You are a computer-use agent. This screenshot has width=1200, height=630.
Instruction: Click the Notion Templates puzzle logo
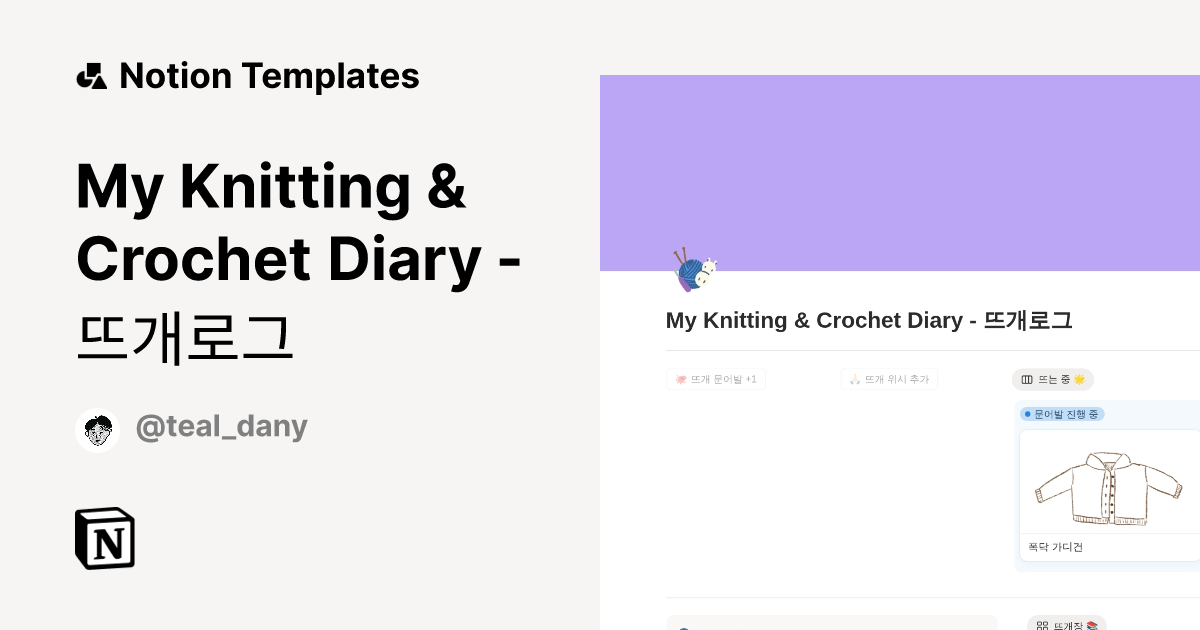point(91,75)
